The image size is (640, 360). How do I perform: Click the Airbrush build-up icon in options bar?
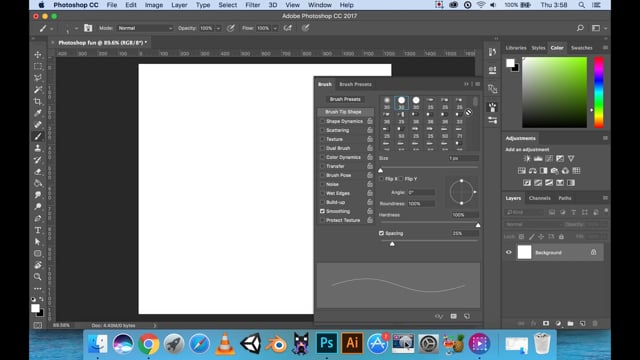288,28
